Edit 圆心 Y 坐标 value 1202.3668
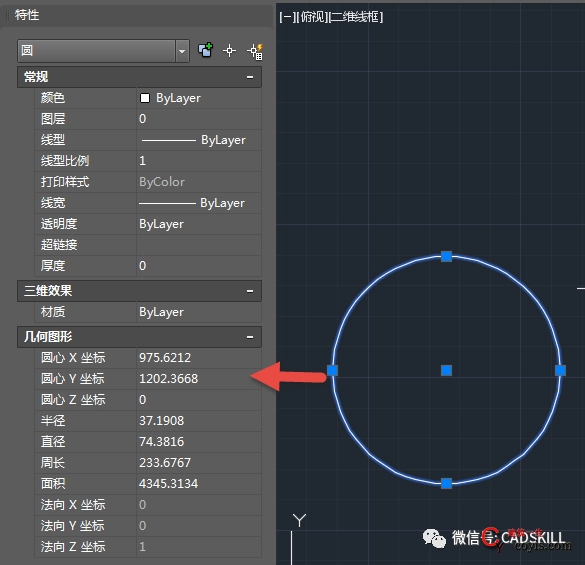The image size is (585, 565). pos(199,379)
